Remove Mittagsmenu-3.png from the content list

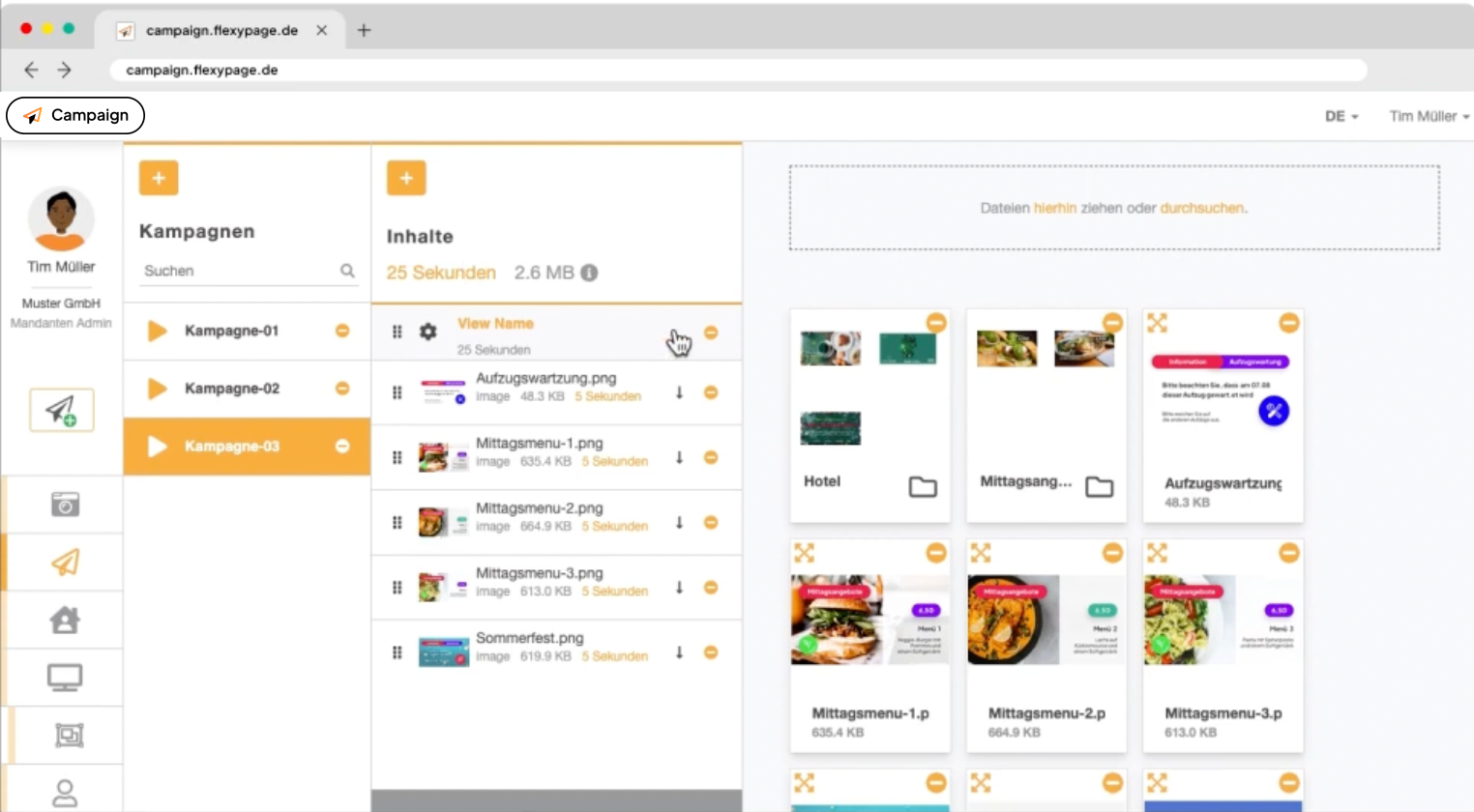711,587
